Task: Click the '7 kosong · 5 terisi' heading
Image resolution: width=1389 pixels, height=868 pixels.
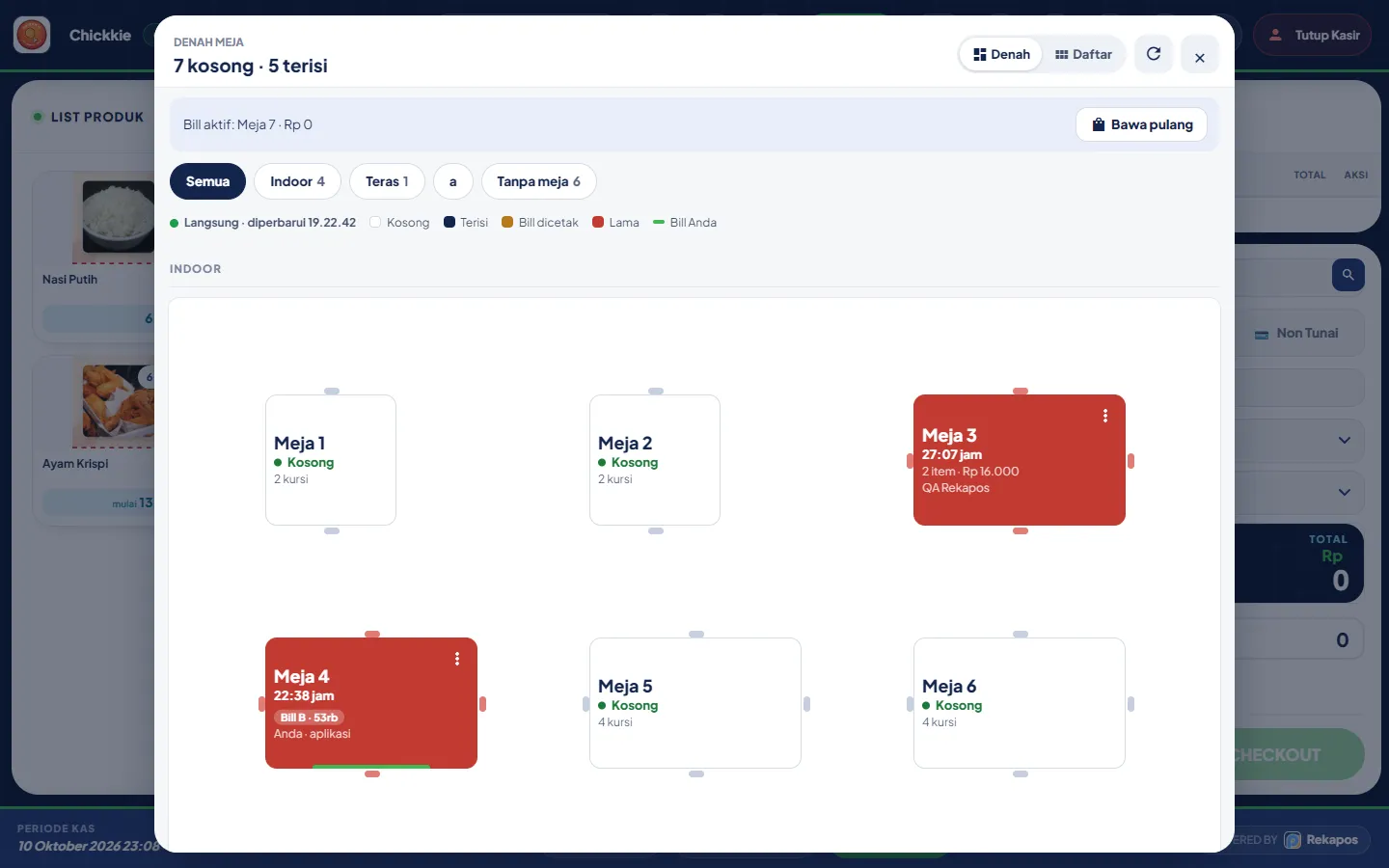Action: pyautogui.click(x=251, y=66)
